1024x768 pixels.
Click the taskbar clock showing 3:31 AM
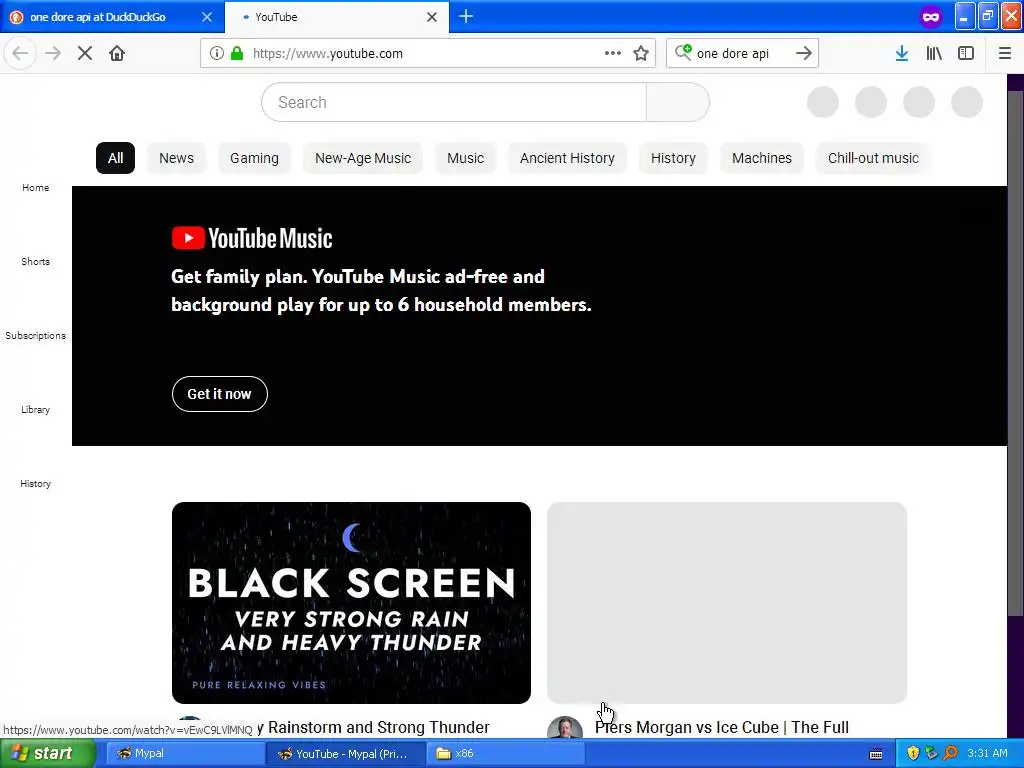(987, 754)
